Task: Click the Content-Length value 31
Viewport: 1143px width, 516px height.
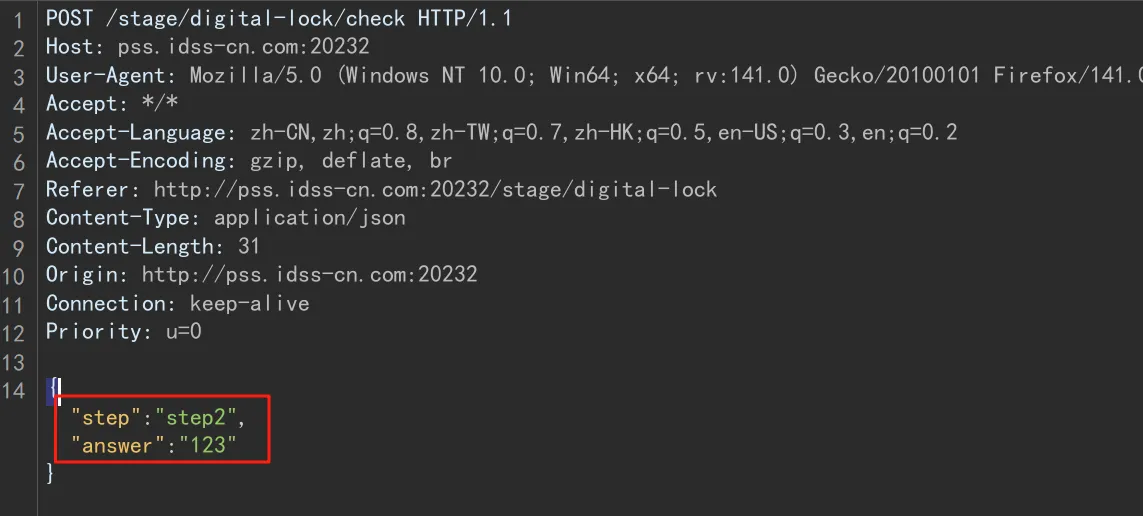Action: (249, 246)
